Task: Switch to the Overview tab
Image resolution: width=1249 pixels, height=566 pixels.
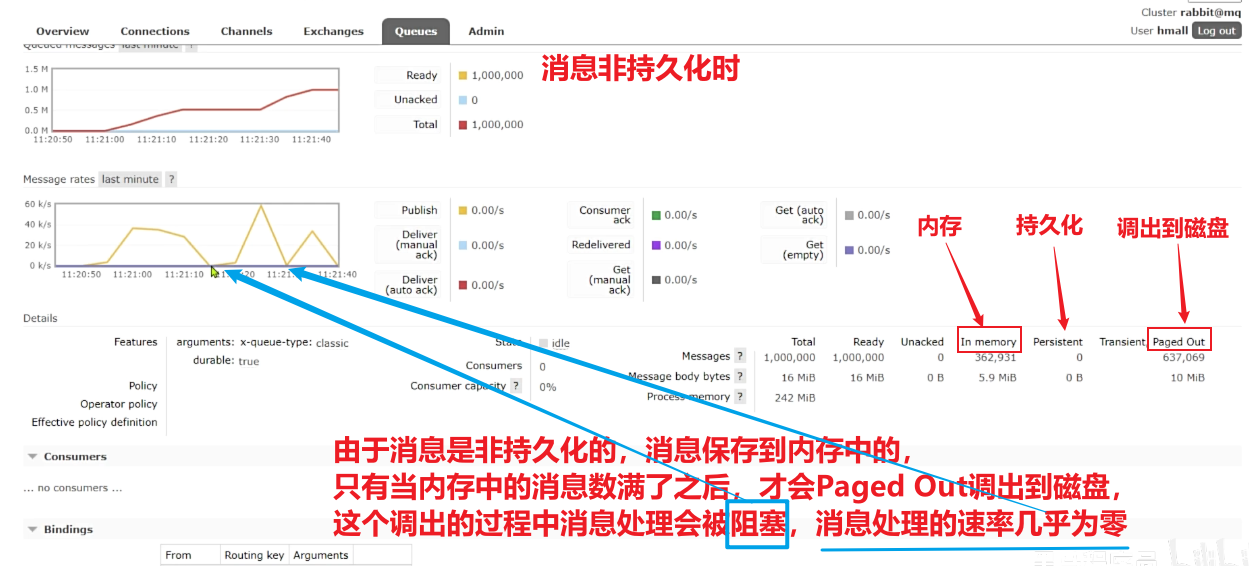Action: point(62,31)
